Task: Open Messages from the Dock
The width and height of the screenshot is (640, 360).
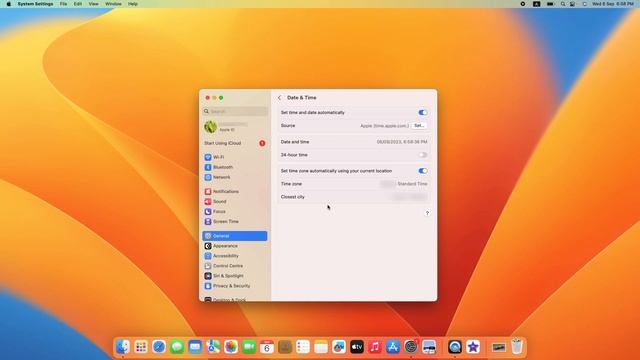Action: tap(177, 347)
